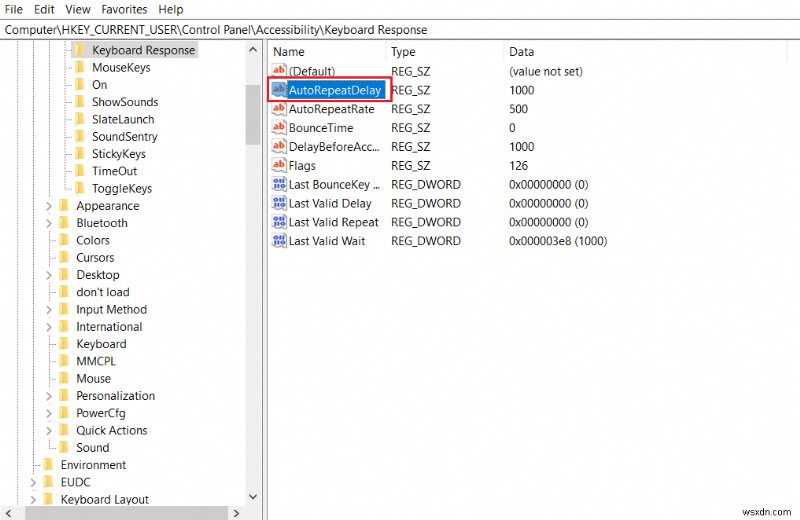
Task: Select the don't load key label
Action: (103, 292)
